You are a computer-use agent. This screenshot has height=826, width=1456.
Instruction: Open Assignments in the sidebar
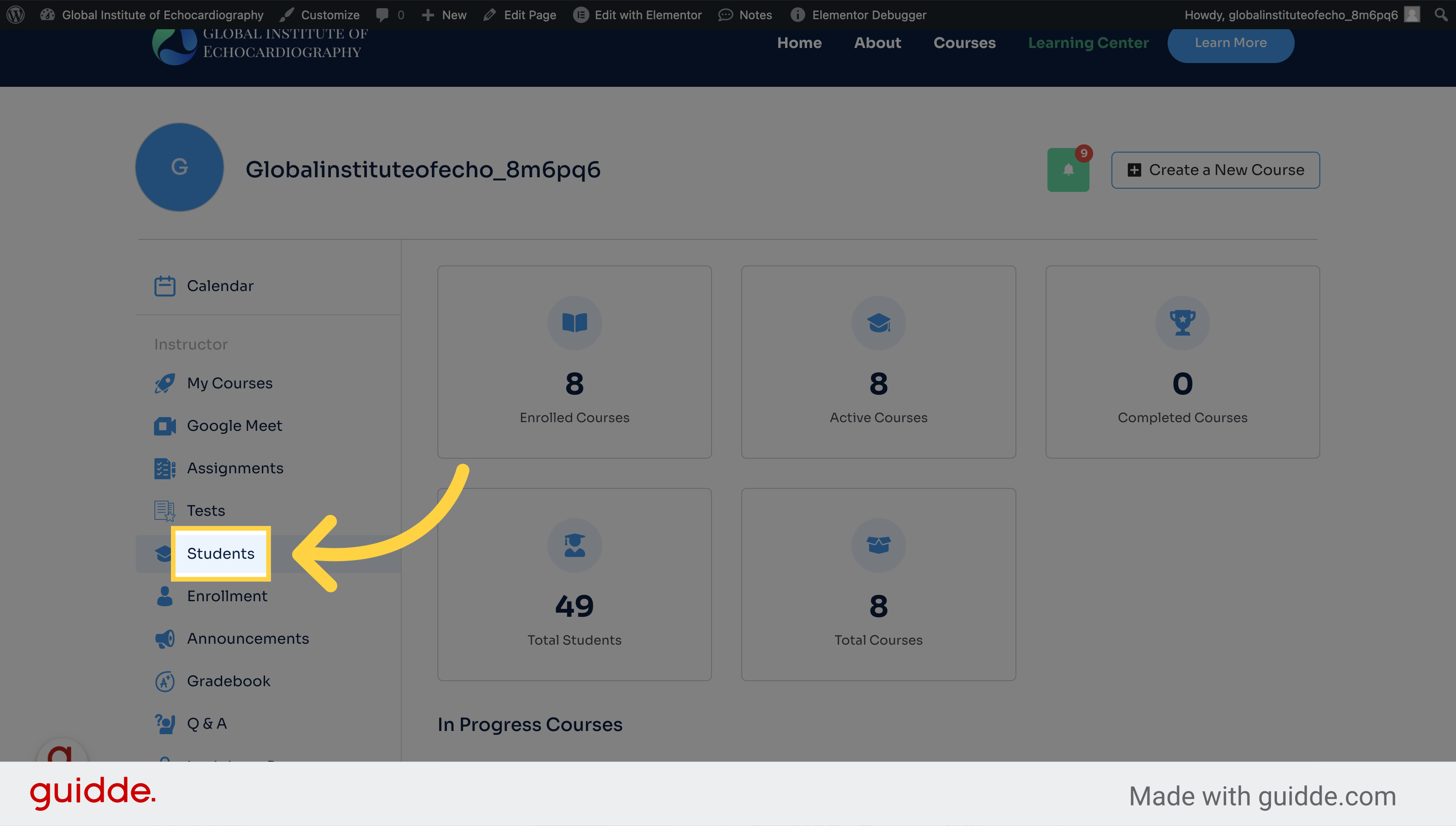[x=235, y=469]
